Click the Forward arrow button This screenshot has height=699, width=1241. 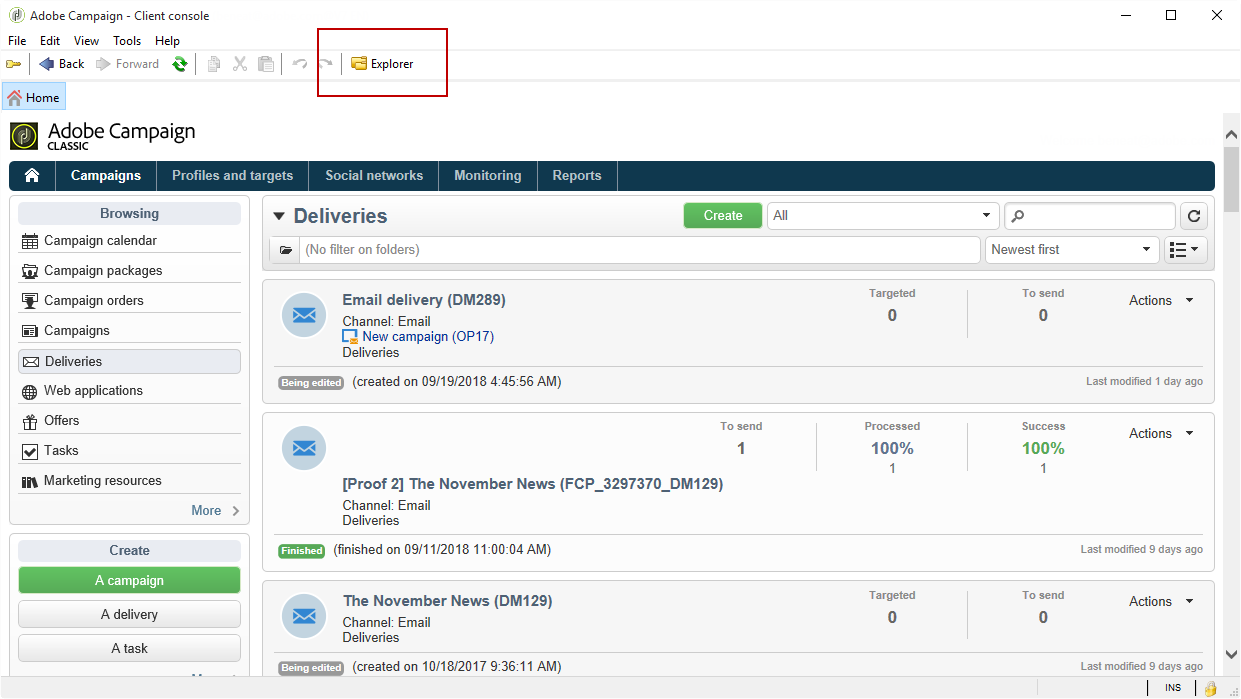tap(128, 64)
